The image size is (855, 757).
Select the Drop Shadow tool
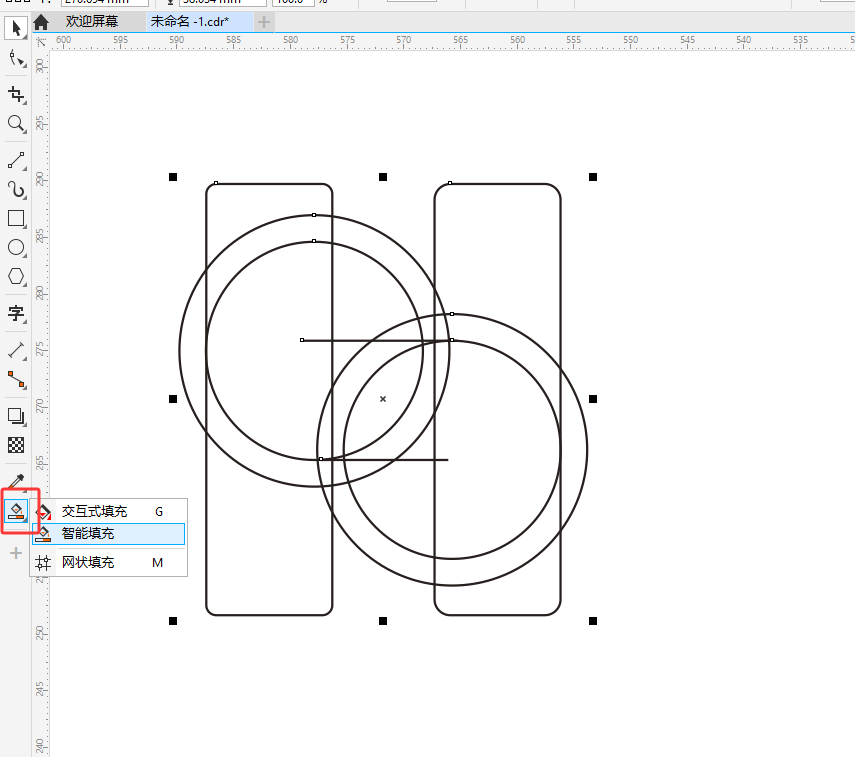coord(16,416)
